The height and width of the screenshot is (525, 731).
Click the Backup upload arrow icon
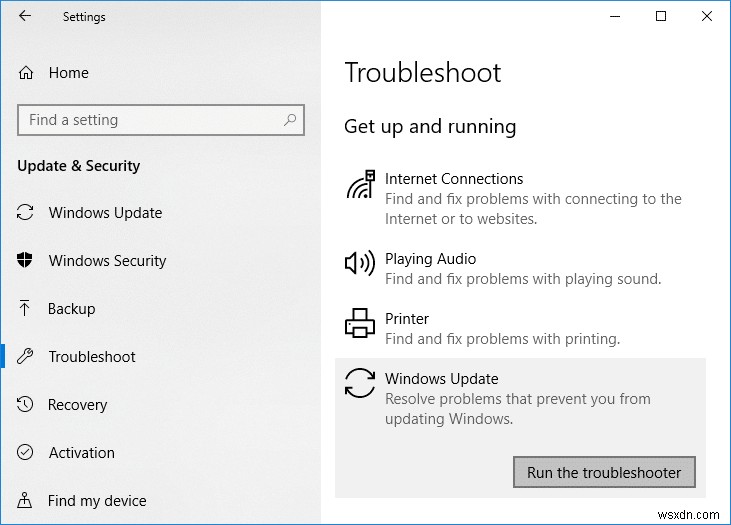(x=26, y=309)
